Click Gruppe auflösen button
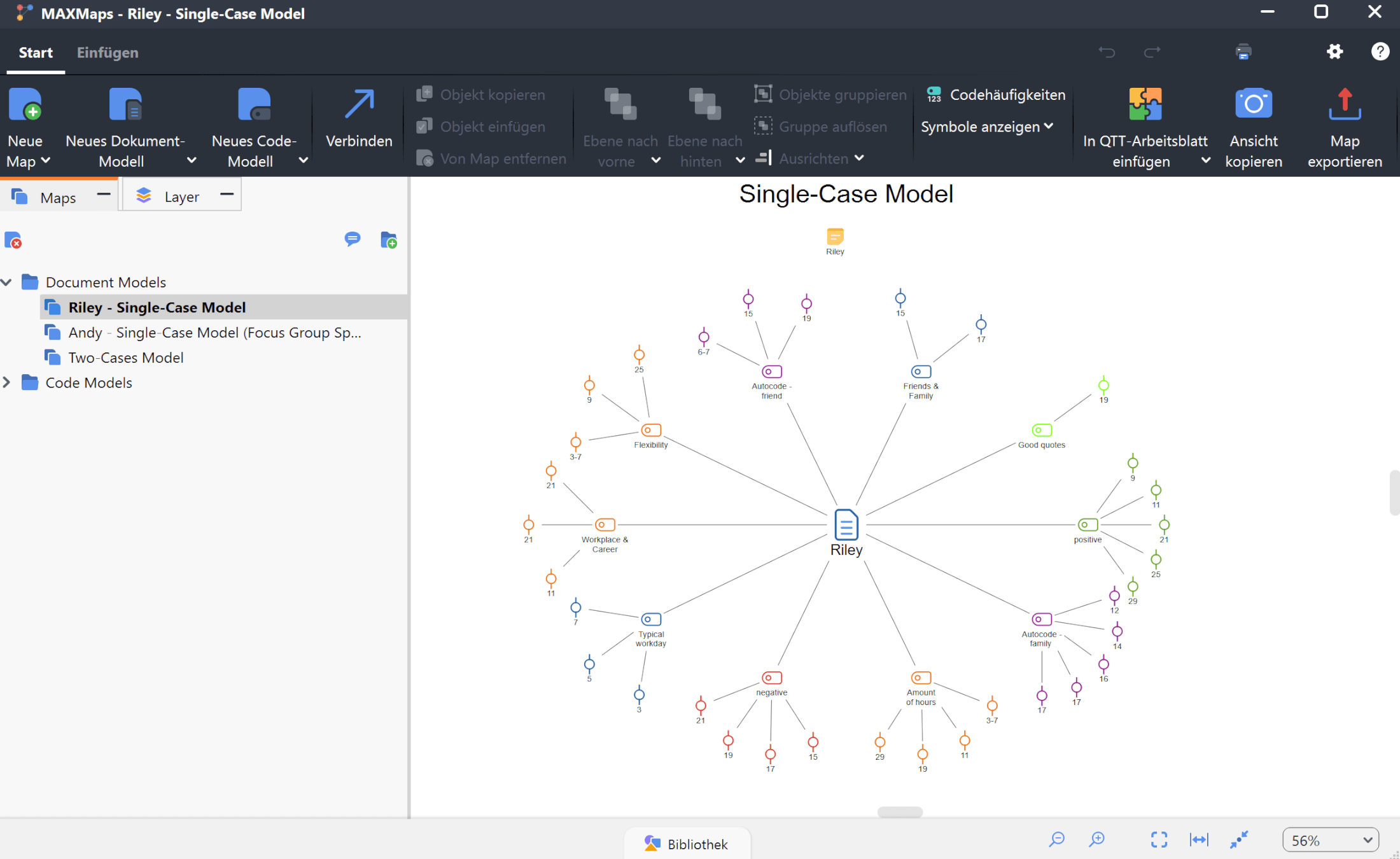This screenshot has height=859, width=1400. (821, 127)
